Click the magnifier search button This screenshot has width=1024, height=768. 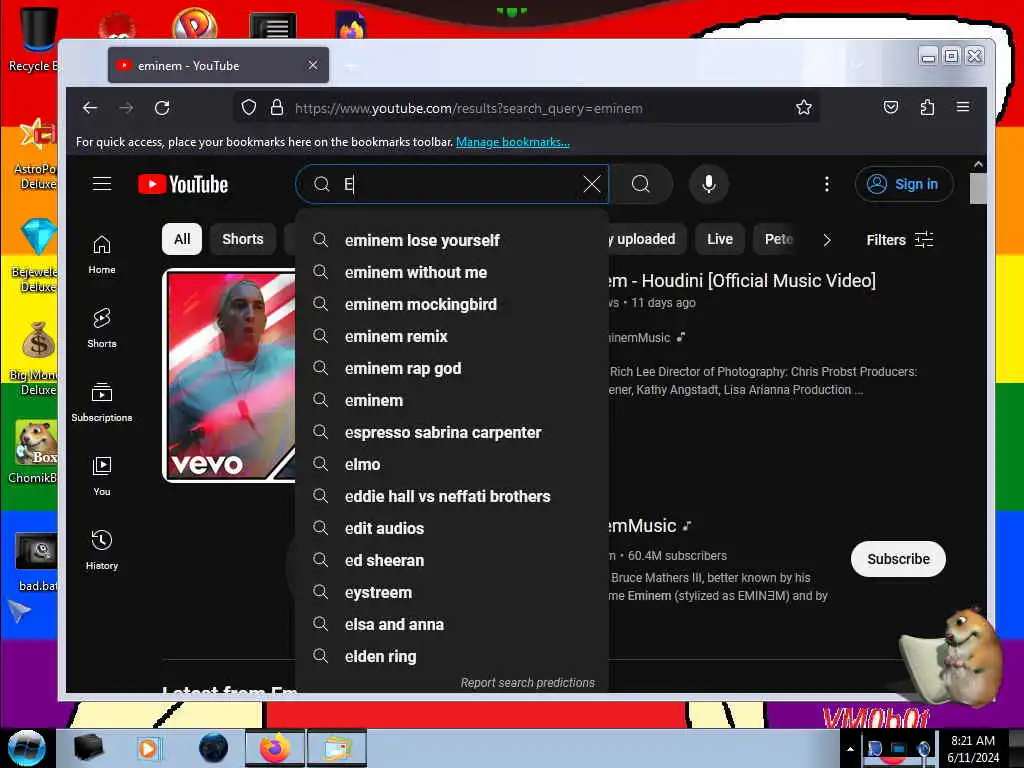point(641,184)
